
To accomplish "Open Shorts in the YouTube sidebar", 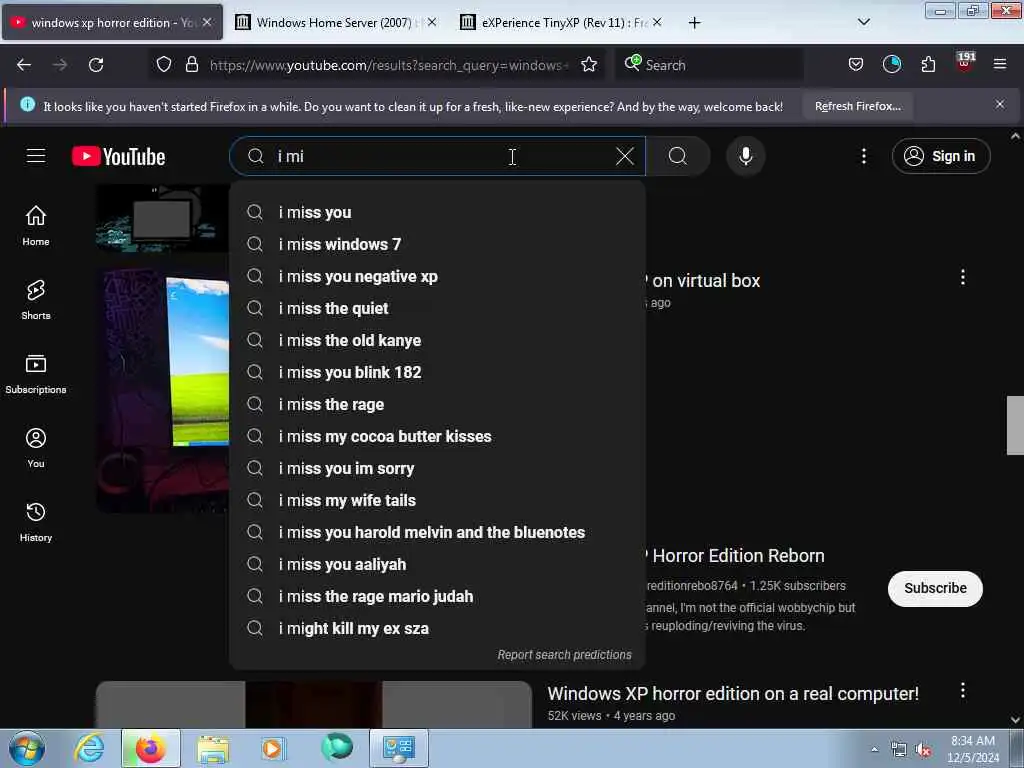I will 36,300.
